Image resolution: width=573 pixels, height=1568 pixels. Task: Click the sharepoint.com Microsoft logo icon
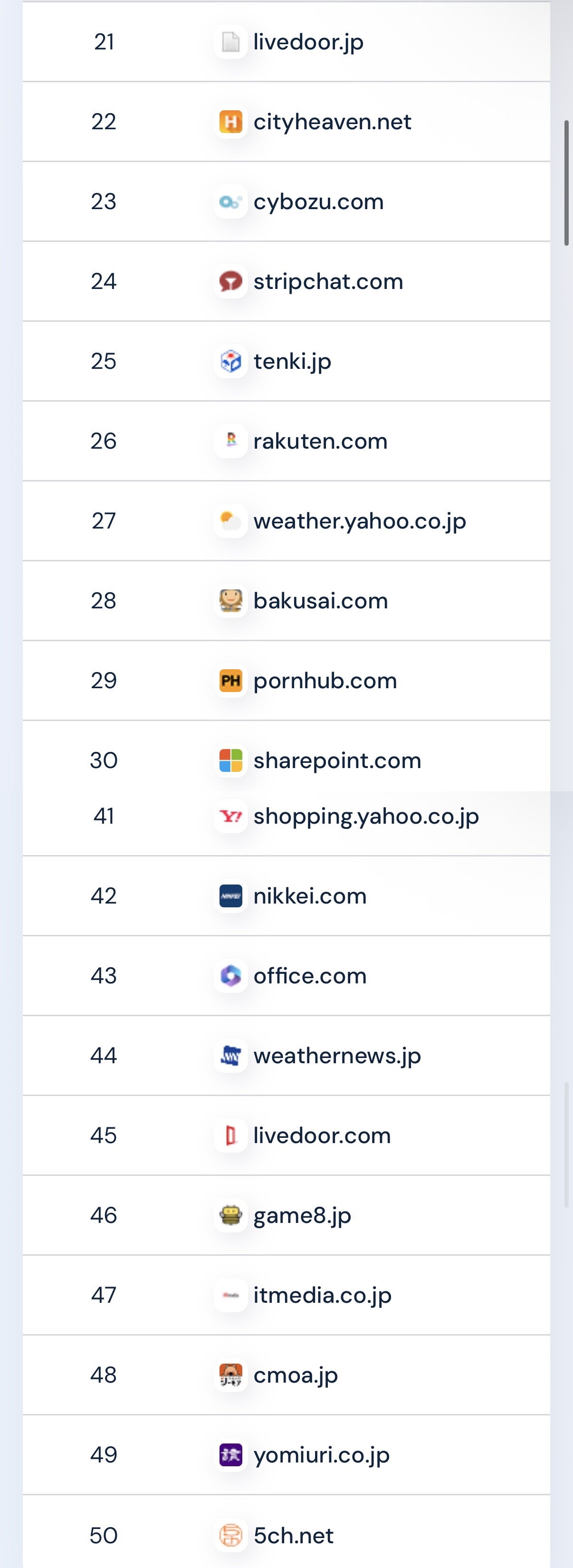click(x=230, y=760)
